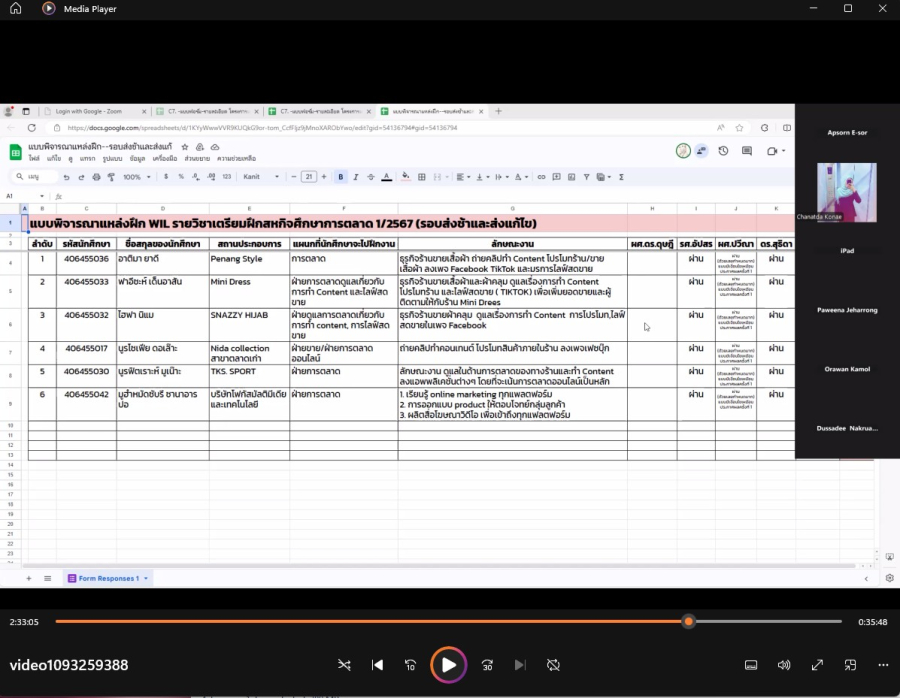Toggle the filter funnel icon
900x698 pixels.
pos(586,177)
